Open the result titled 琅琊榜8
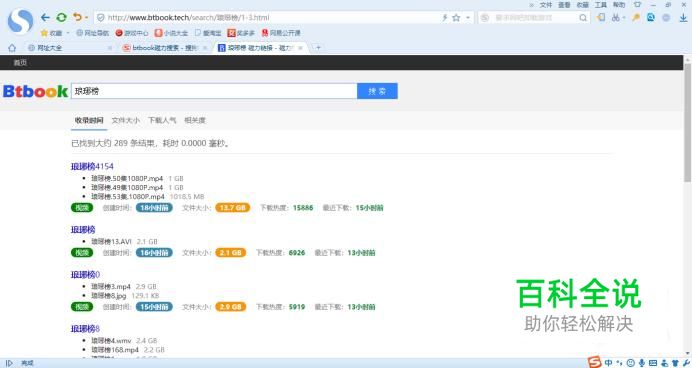 85,329
